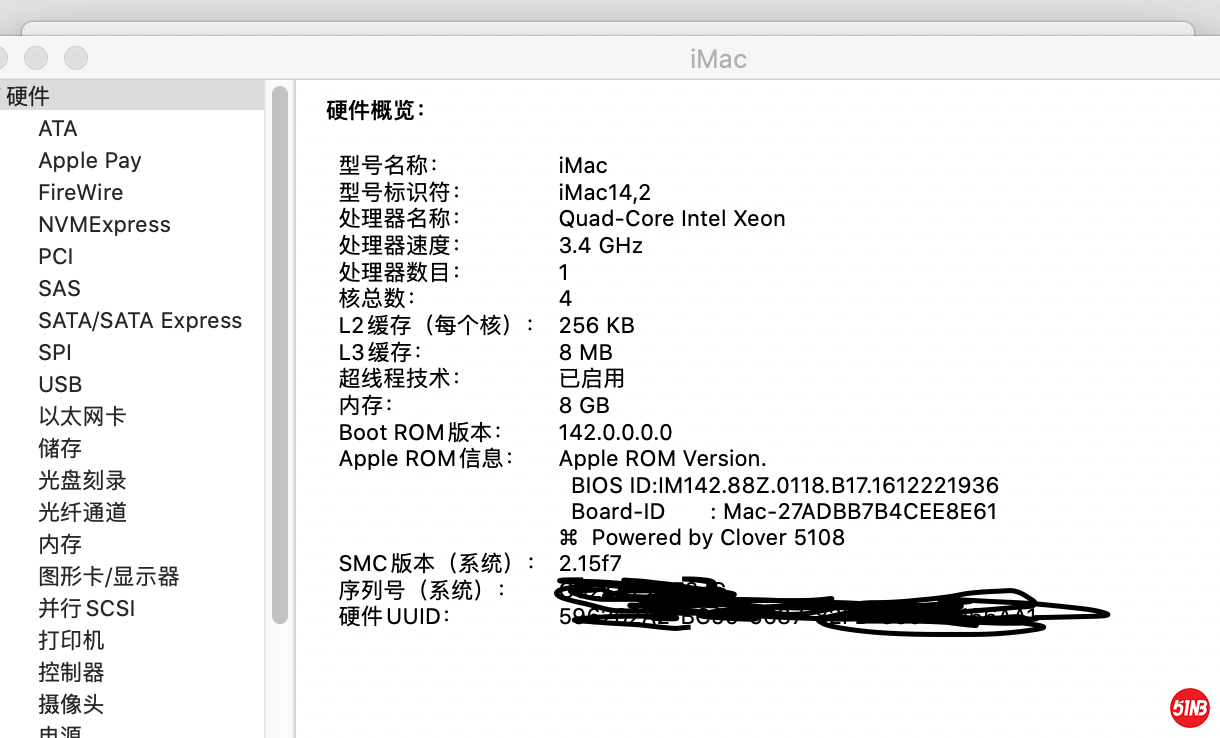The height and width of the screenshot is (738, 1220).
Task: Click the SMC version 2.15f7 value
Action: pos(590,564)
